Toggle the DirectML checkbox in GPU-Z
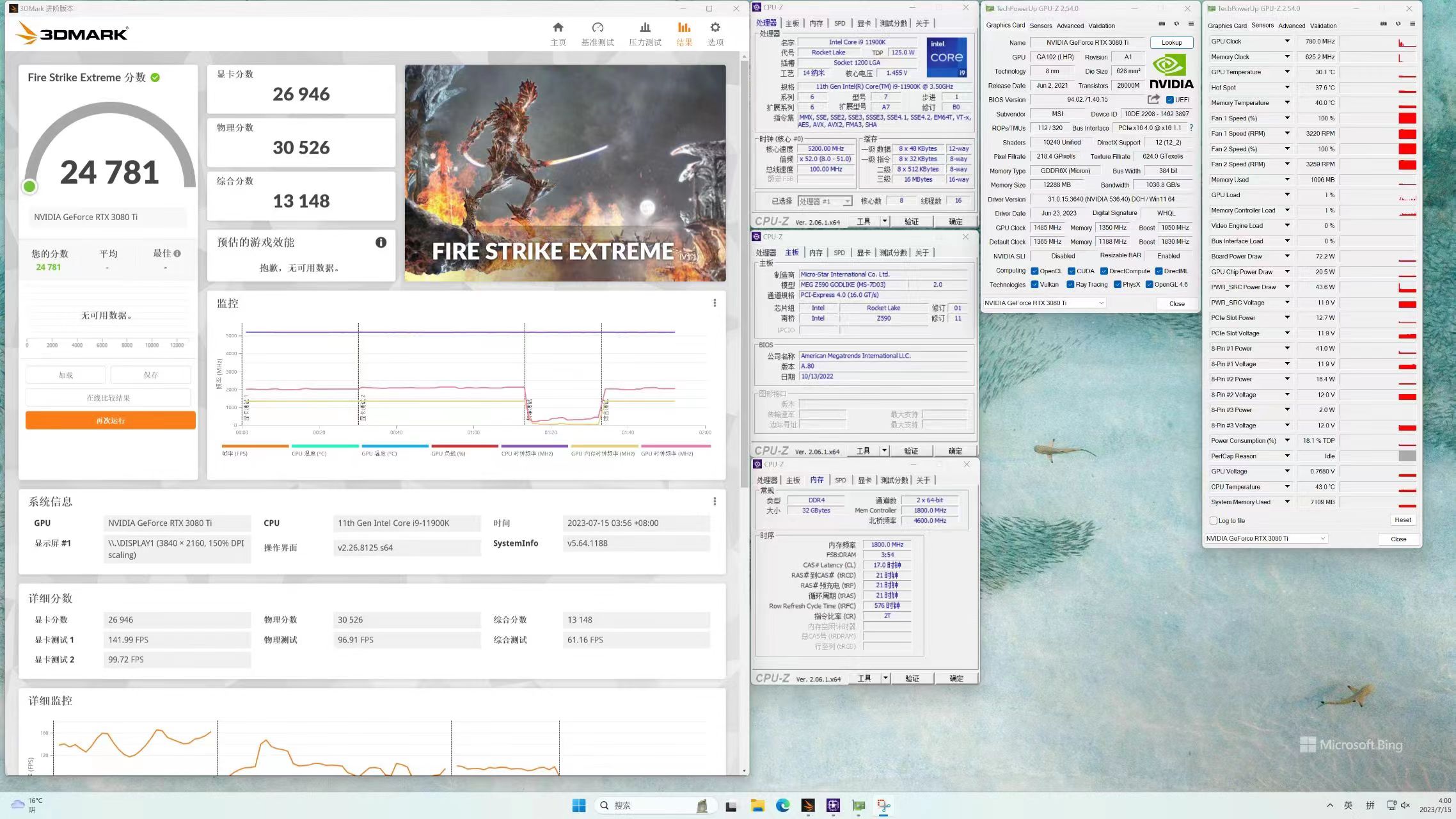The width and height of the screenshot is (1456, 819). click(1159, 271)
